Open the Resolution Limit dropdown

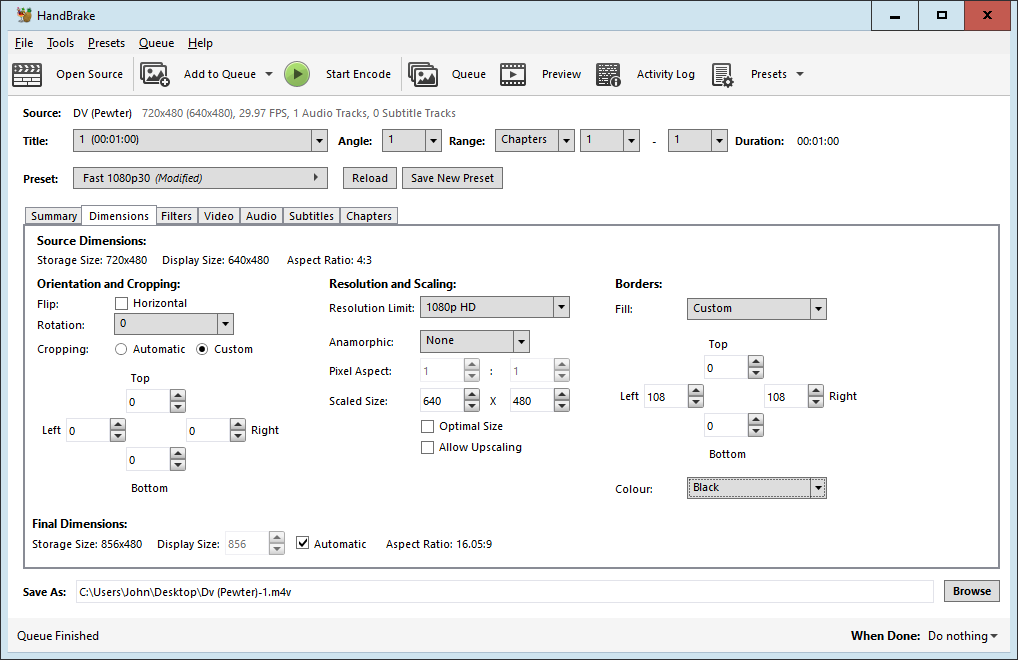click(x=495, y=307)
